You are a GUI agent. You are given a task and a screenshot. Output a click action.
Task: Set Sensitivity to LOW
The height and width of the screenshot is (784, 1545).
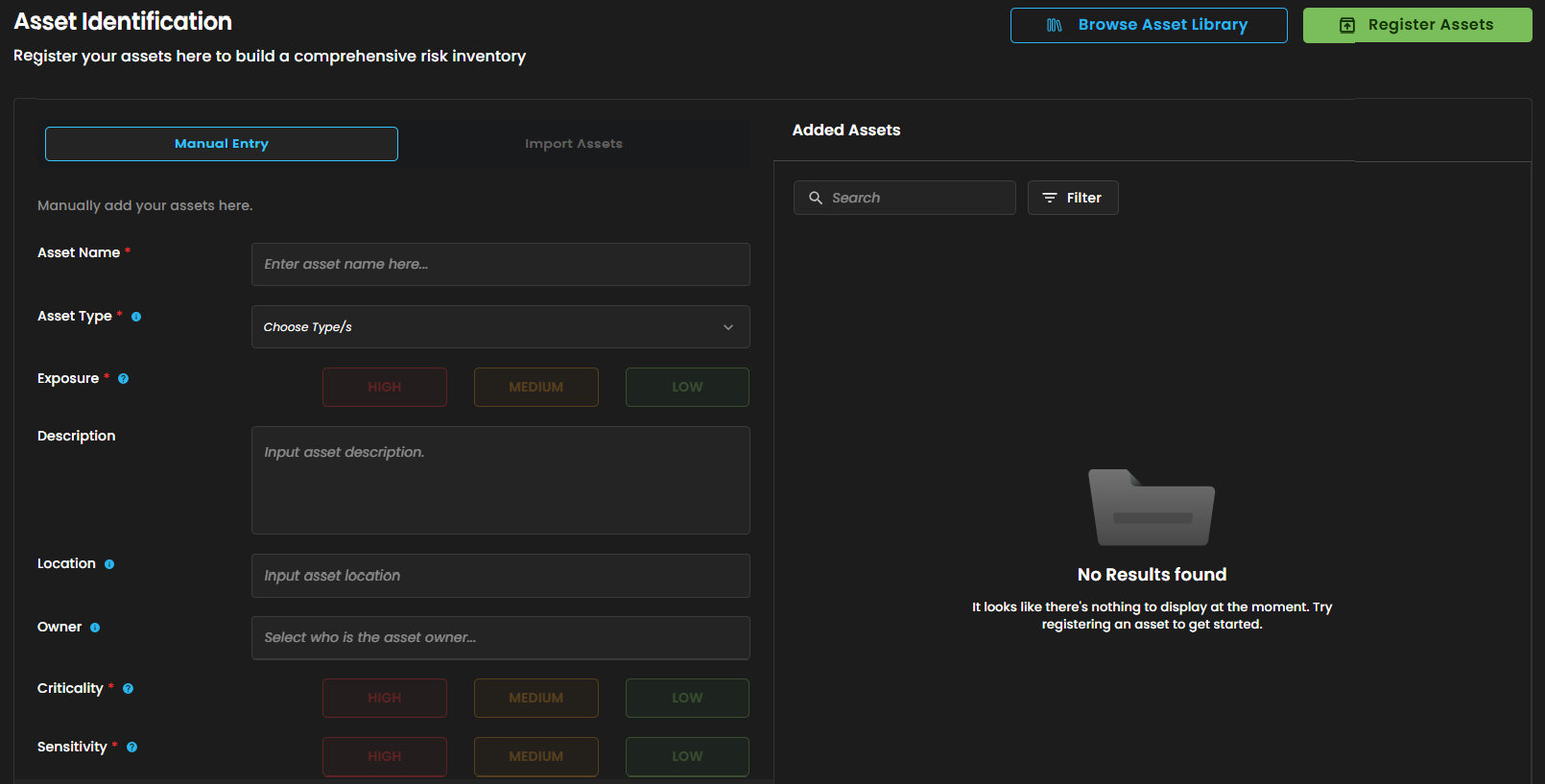[x=687, y=756]
